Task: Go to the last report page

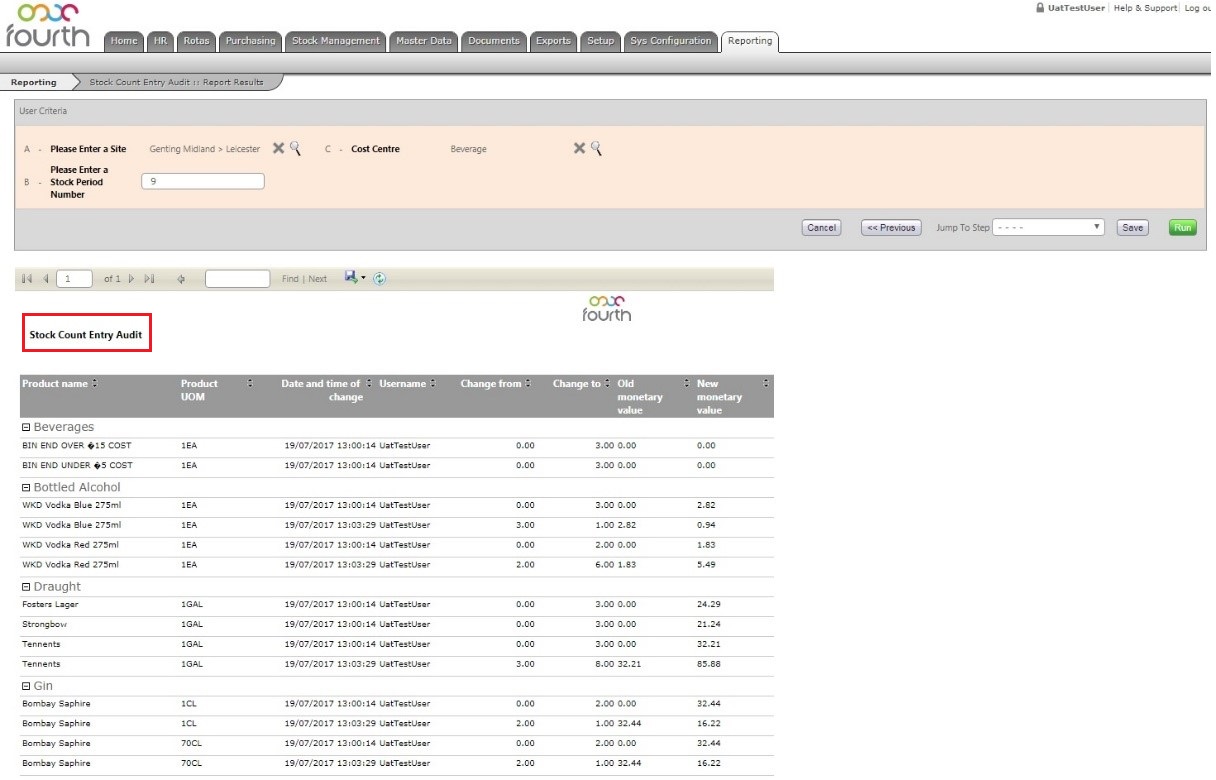Action: tap(149, 279)
